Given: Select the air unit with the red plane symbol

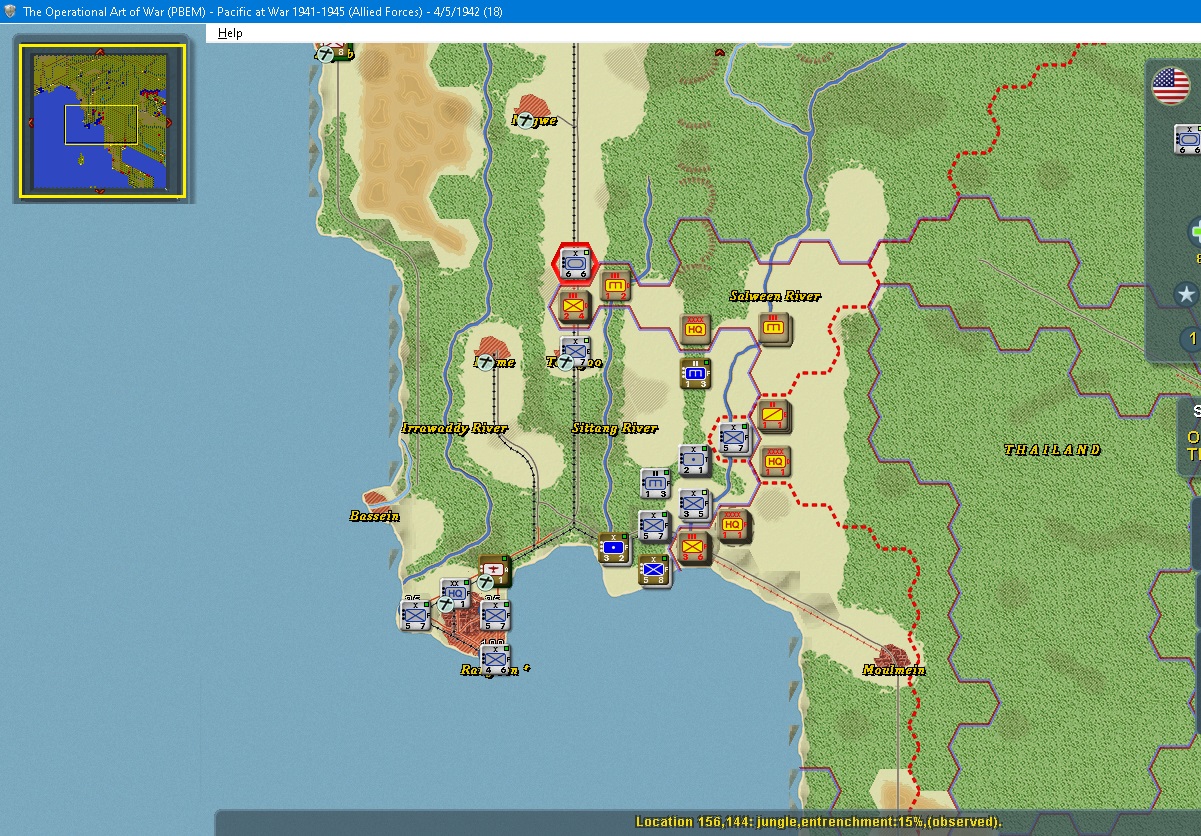Looking at the screenshot, I should [x=496, y=569].
